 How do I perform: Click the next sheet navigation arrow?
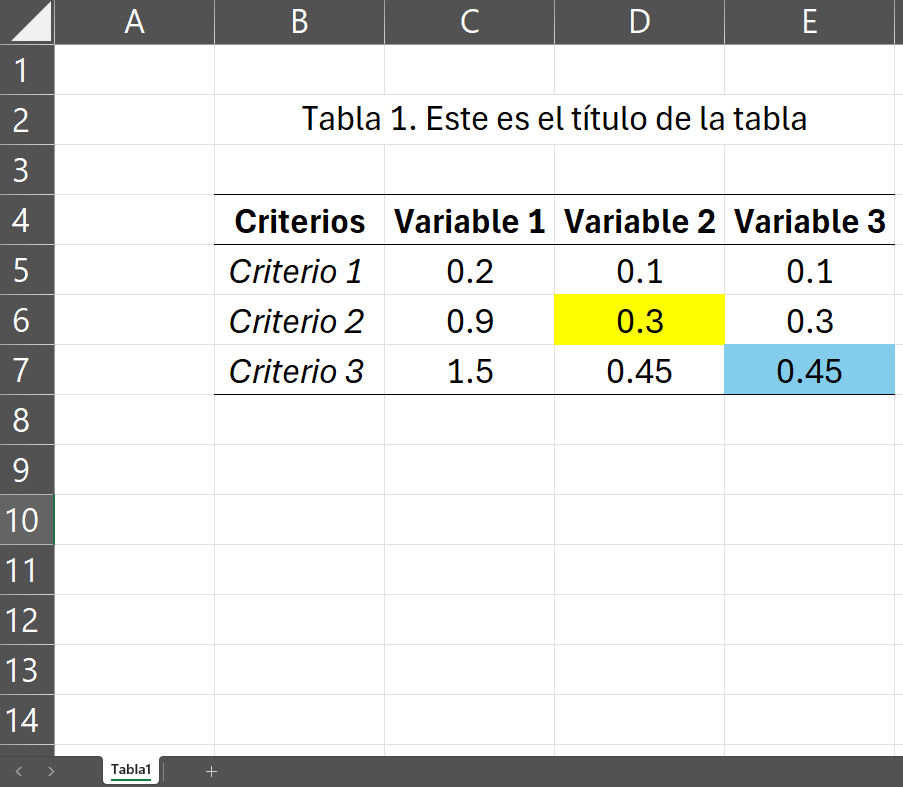coord(51,771)
